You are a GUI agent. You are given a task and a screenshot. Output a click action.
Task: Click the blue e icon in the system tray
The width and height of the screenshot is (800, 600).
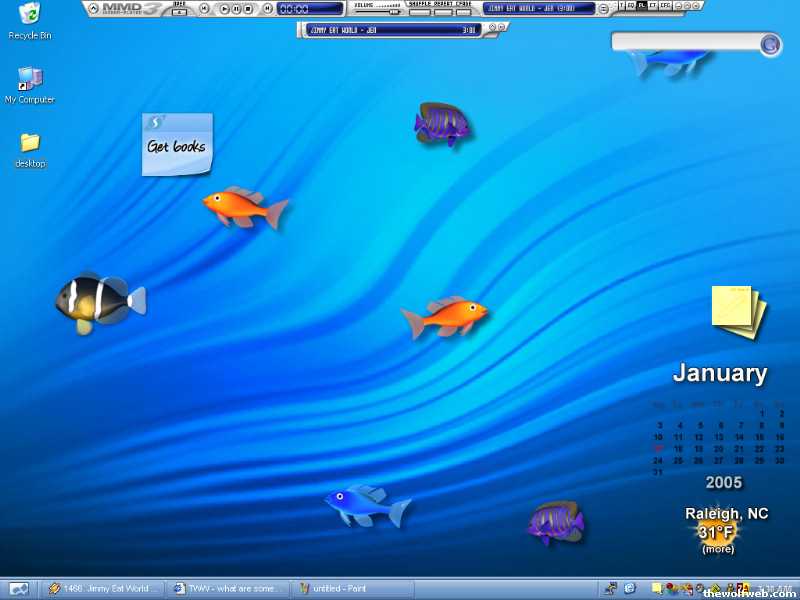click(630, 588)
